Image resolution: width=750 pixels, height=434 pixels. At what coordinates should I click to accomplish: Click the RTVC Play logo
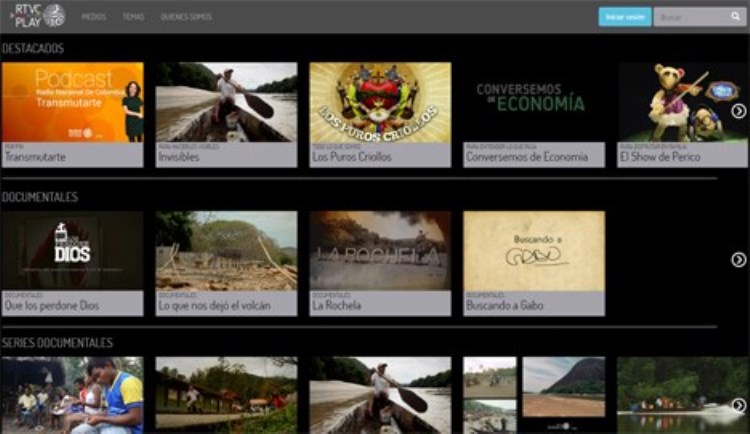point(39,16)
